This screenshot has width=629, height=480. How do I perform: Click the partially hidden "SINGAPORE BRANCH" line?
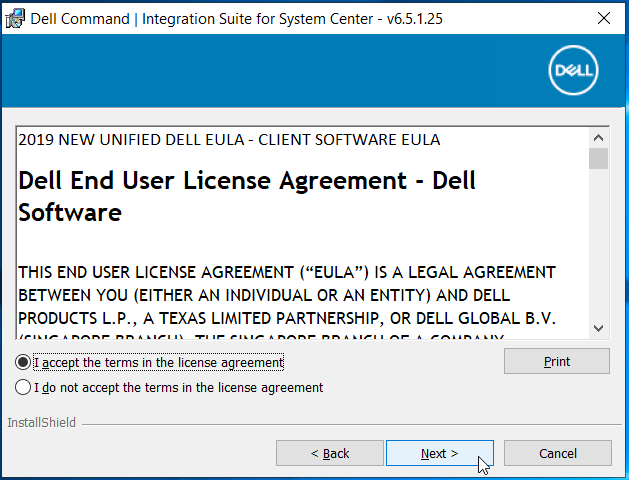(x=260, y=338)
